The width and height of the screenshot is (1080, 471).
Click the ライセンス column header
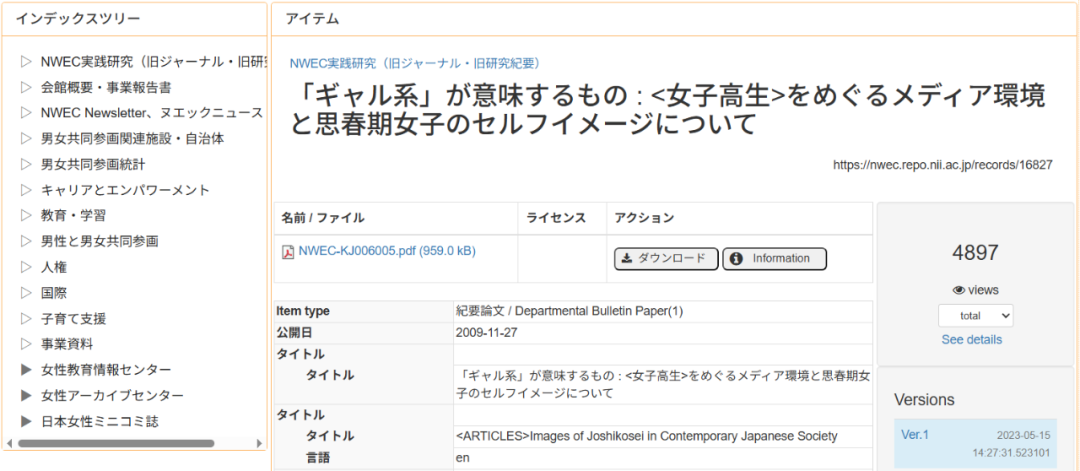coord(556,218)
